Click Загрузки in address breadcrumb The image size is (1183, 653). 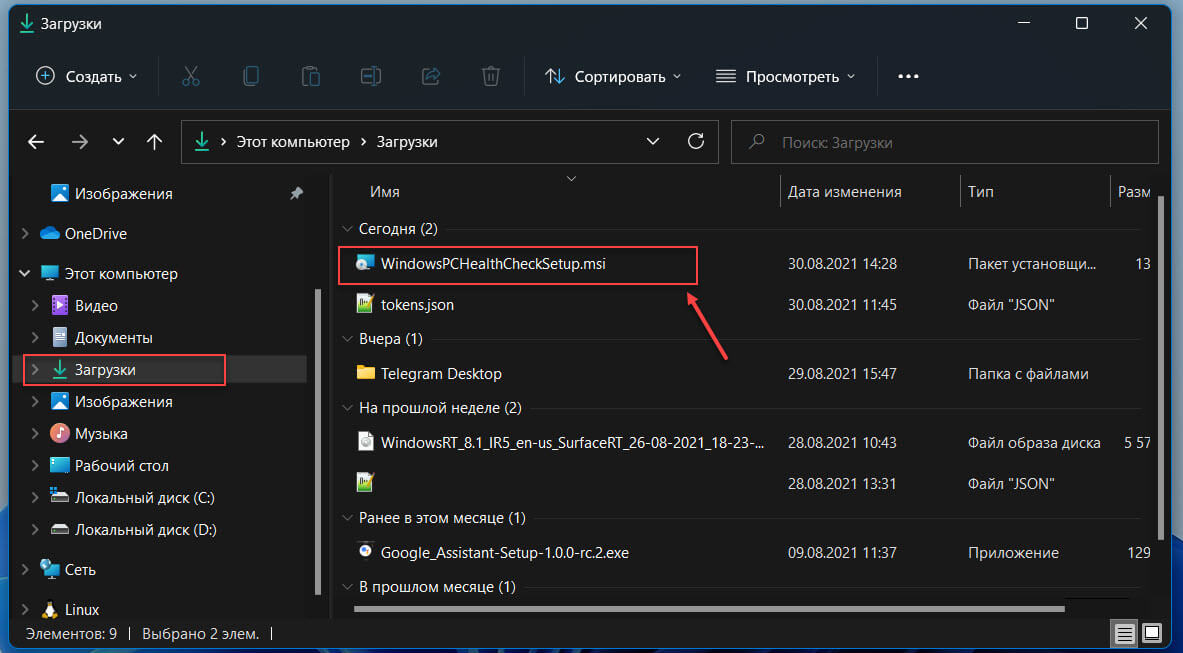[407, 142]
